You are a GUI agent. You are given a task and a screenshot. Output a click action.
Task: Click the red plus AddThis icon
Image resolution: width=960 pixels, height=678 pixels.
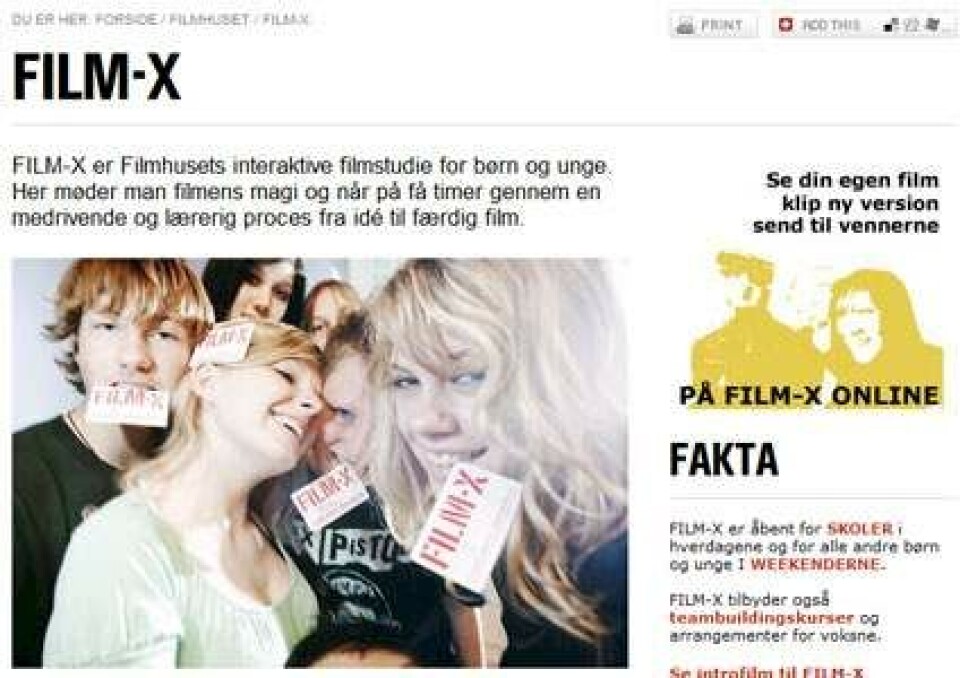coord(786,25)
